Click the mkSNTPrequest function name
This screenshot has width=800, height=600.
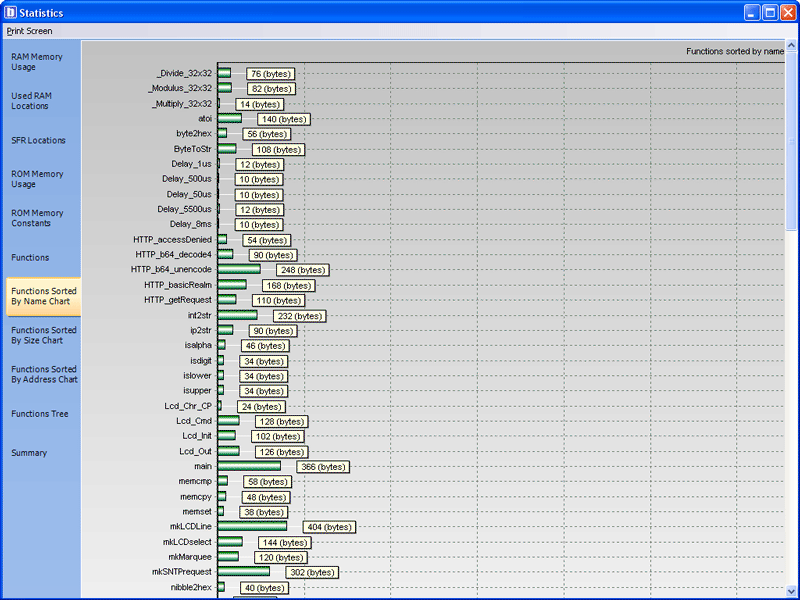pos(182,572)
